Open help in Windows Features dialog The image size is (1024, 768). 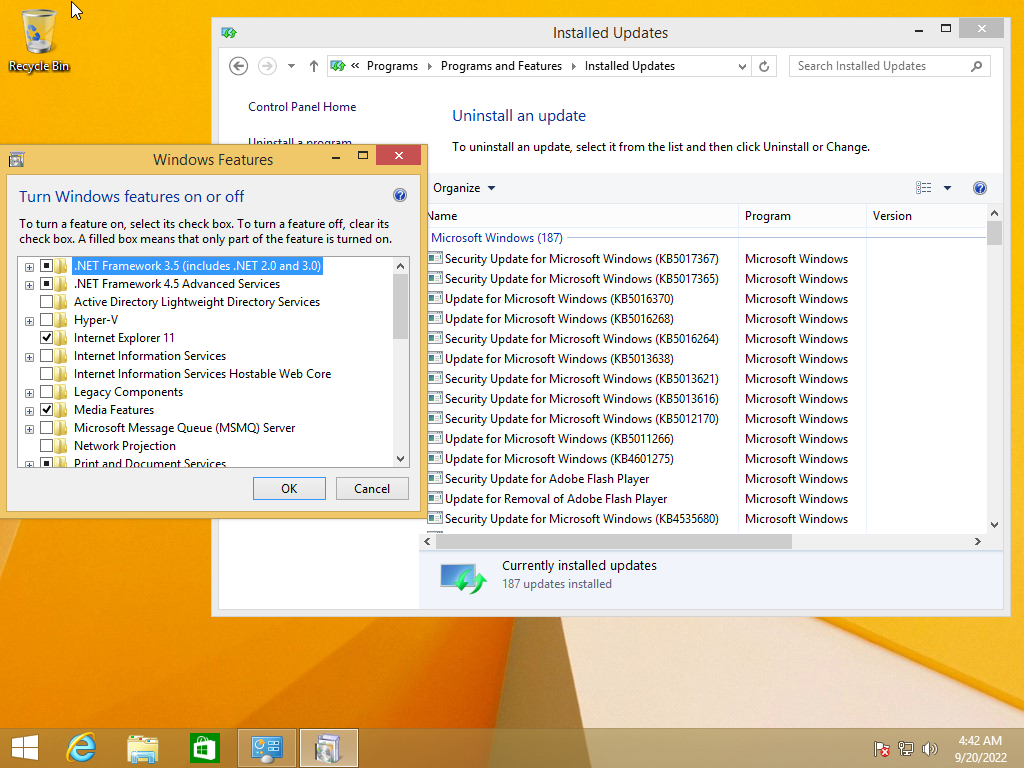(400, 195)
